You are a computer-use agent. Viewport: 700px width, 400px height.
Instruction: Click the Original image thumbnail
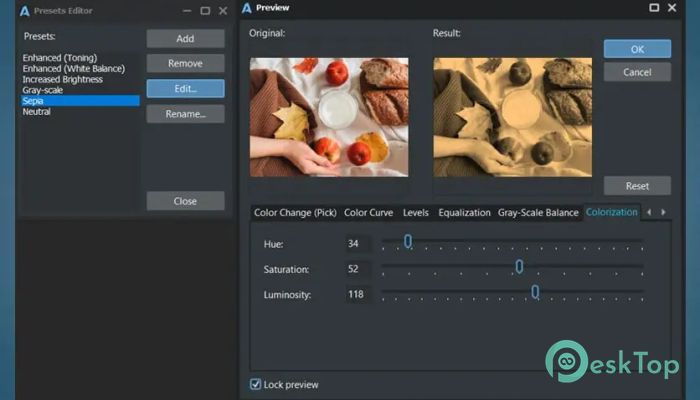[329, 117]
